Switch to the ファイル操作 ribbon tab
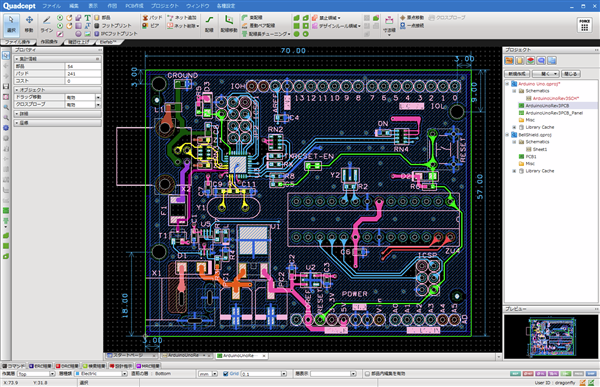The height and width of the screenshot is (387, 600). coord(18,42)
